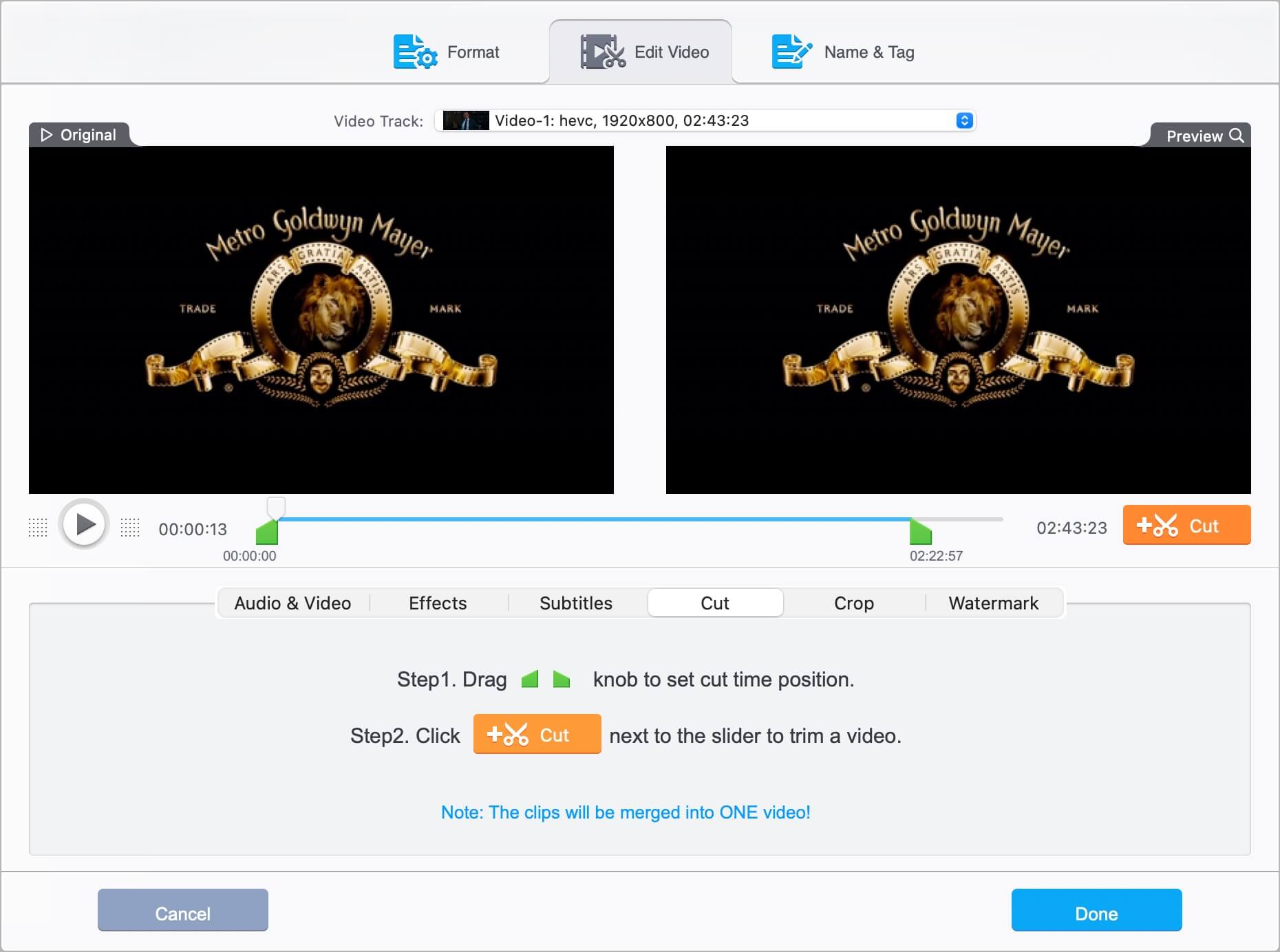Click the Preview video output pane
This screenshot has width=1280, height=952.
click(x=959, y=320)
